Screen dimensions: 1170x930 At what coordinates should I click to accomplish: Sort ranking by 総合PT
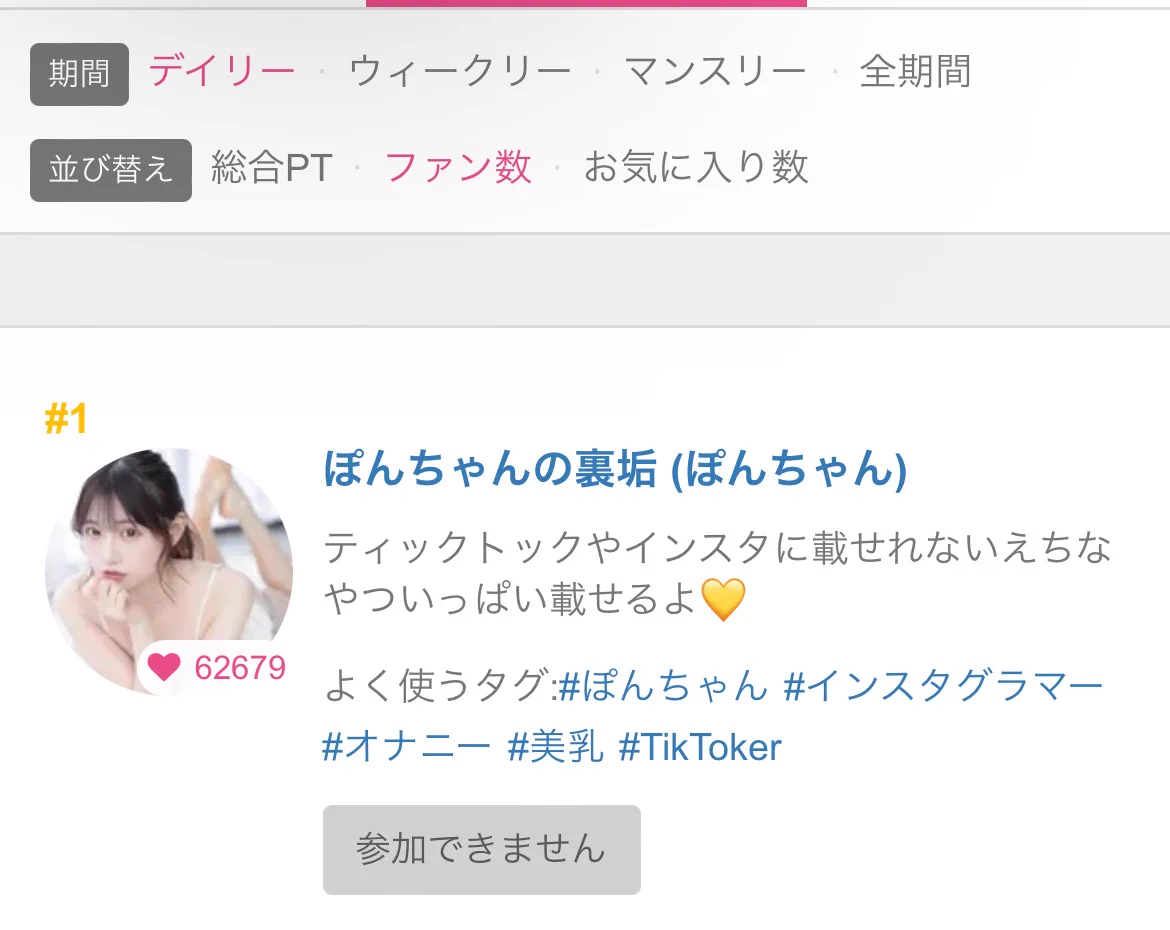pos(272,167)
